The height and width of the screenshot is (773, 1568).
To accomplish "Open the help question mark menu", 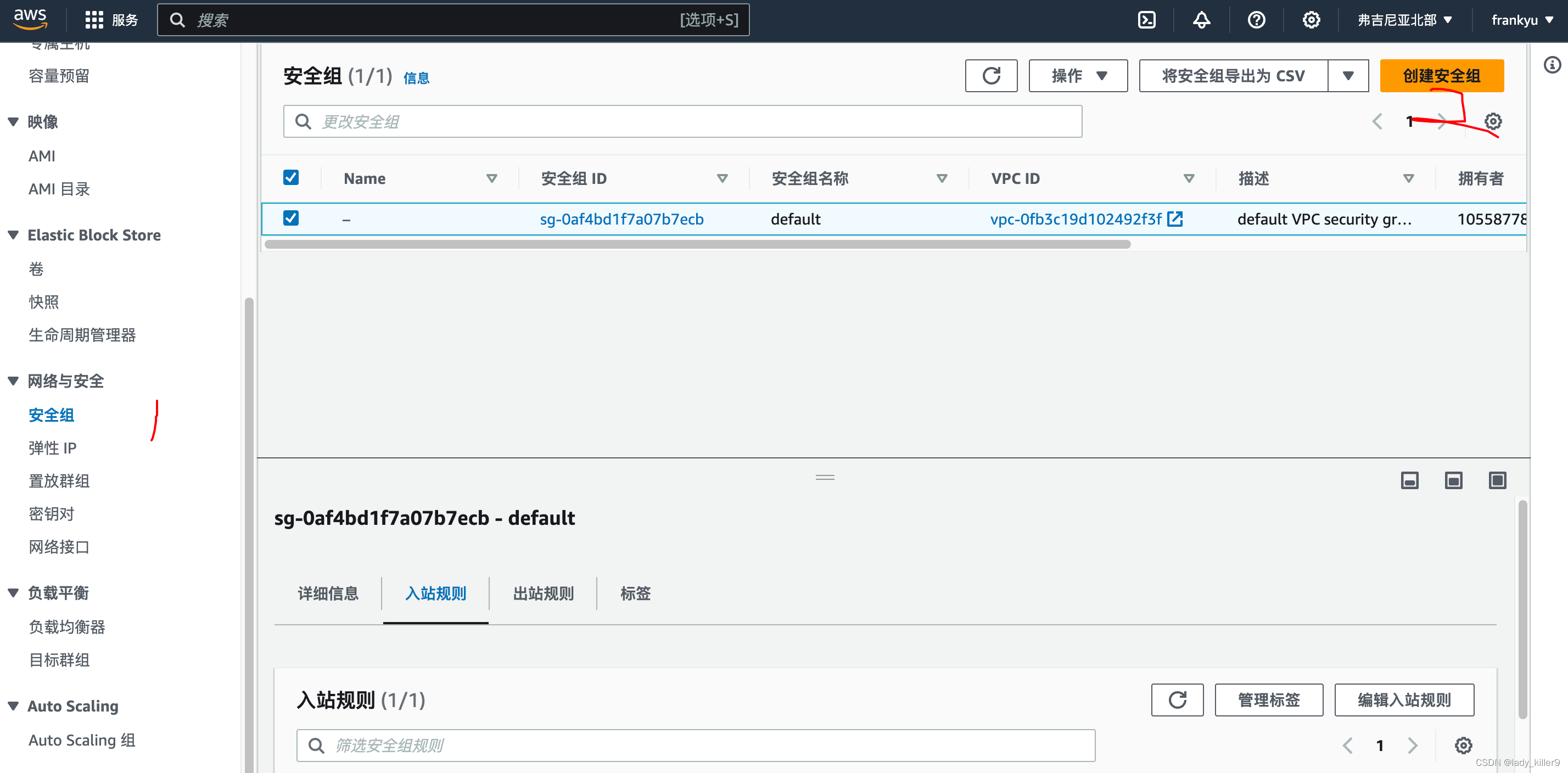I will (1256, 20).
